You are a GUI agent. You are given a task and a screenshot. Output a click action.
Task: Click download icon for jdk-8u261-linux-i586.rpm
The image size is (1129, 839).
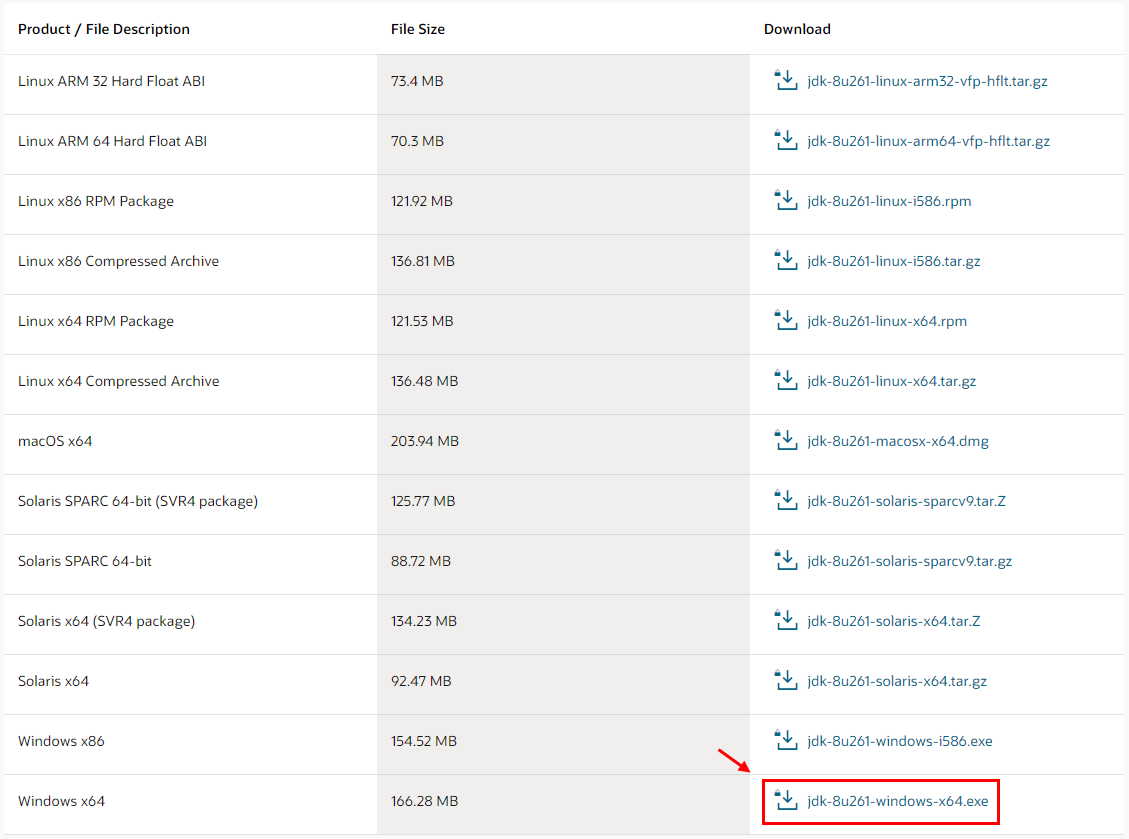coord(786,200)
